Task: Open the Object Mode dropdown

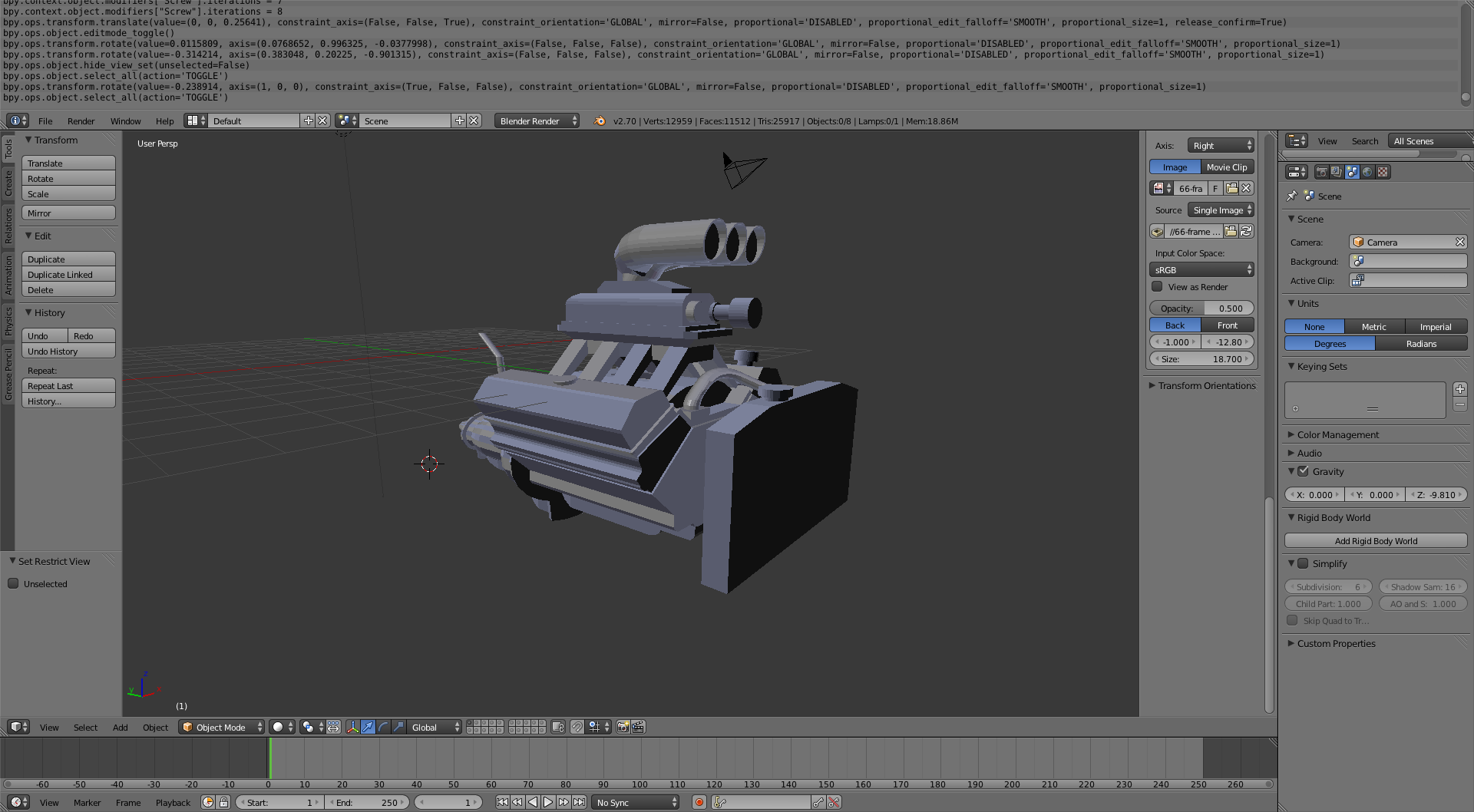Action: click(221, 727)
